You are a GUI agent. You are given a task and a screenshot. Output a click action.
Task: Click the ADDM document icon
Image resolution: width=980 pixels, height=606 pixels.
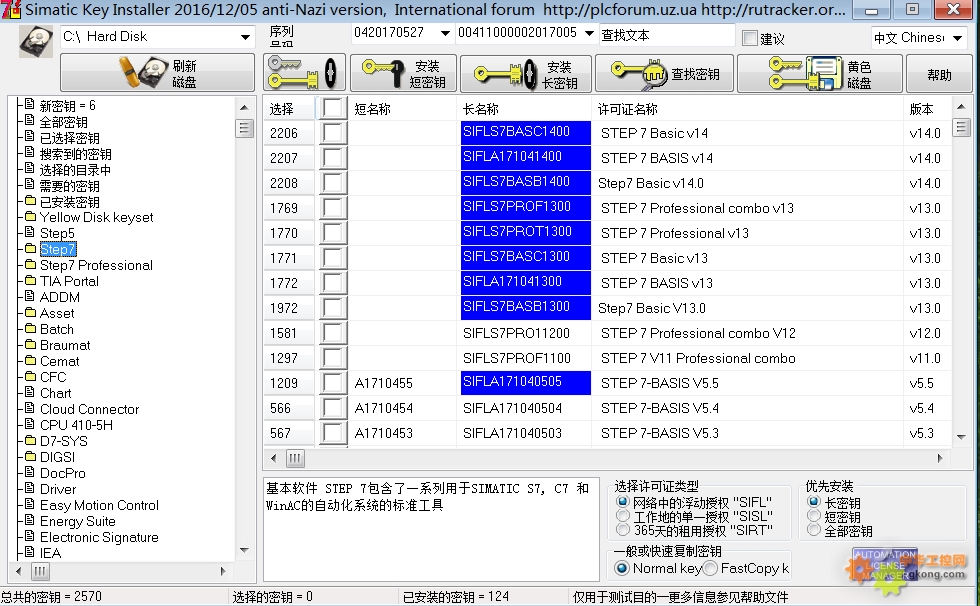pos(29,296)
